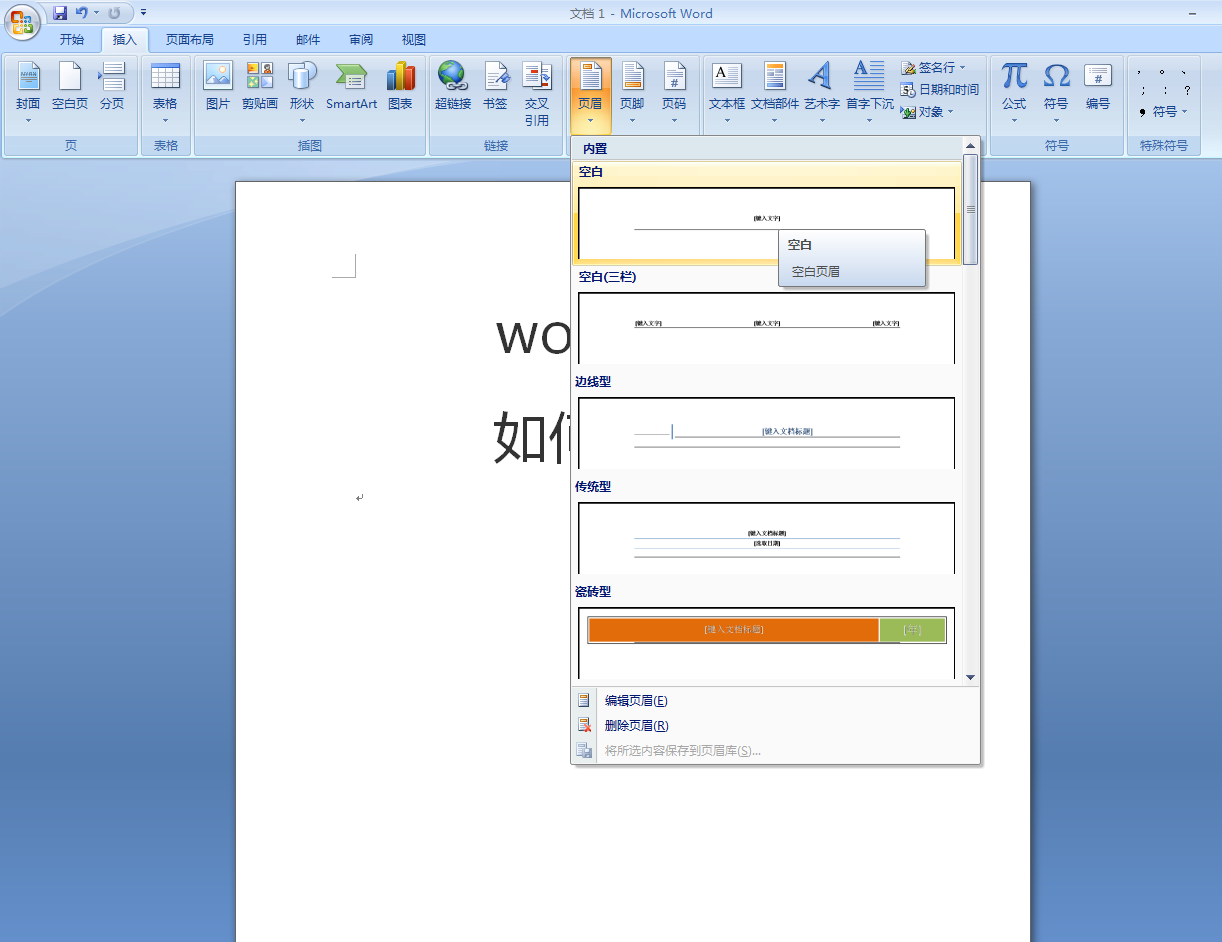1222x942 pixels.
Task: Switch to the 邮件 (Mailings) tab
Action: 308,40
